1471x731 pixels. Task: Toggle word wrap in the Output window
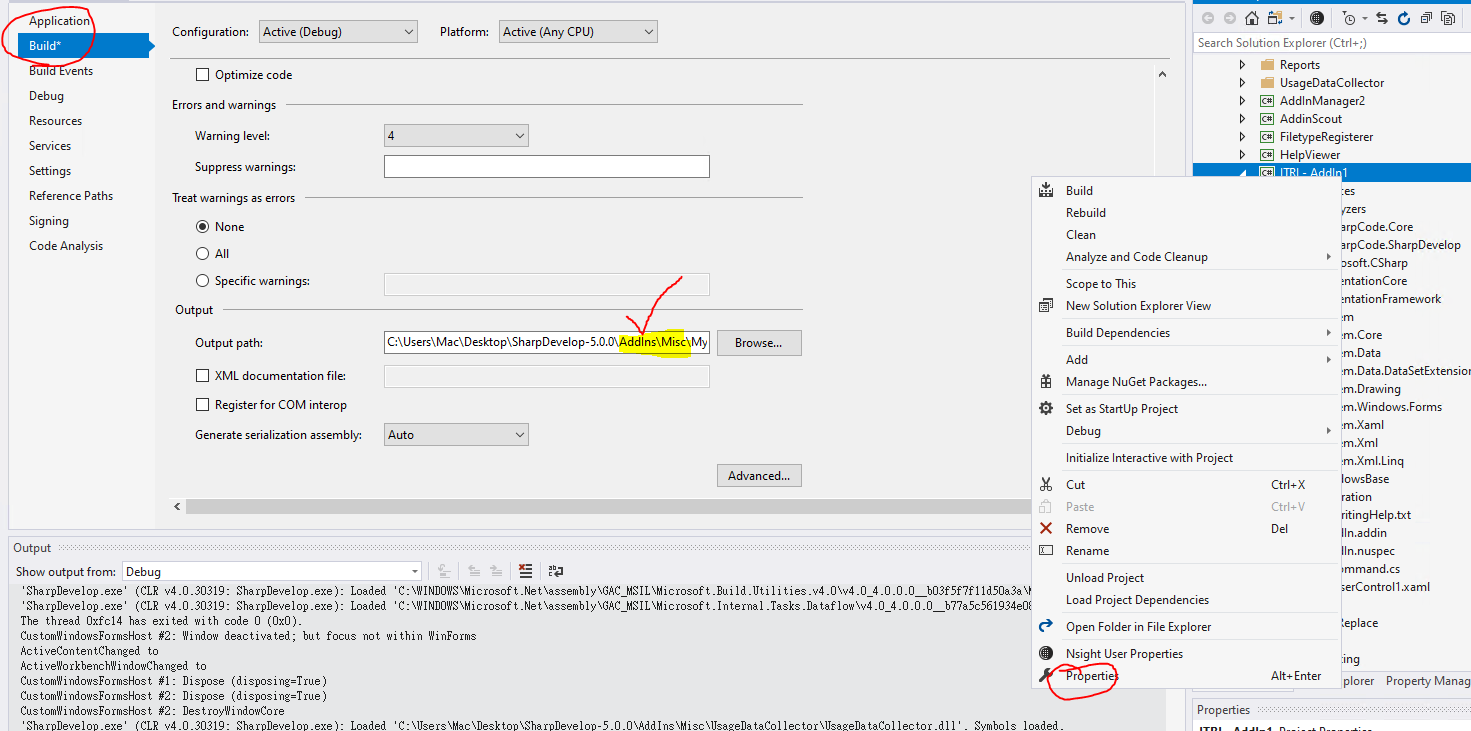556,570
